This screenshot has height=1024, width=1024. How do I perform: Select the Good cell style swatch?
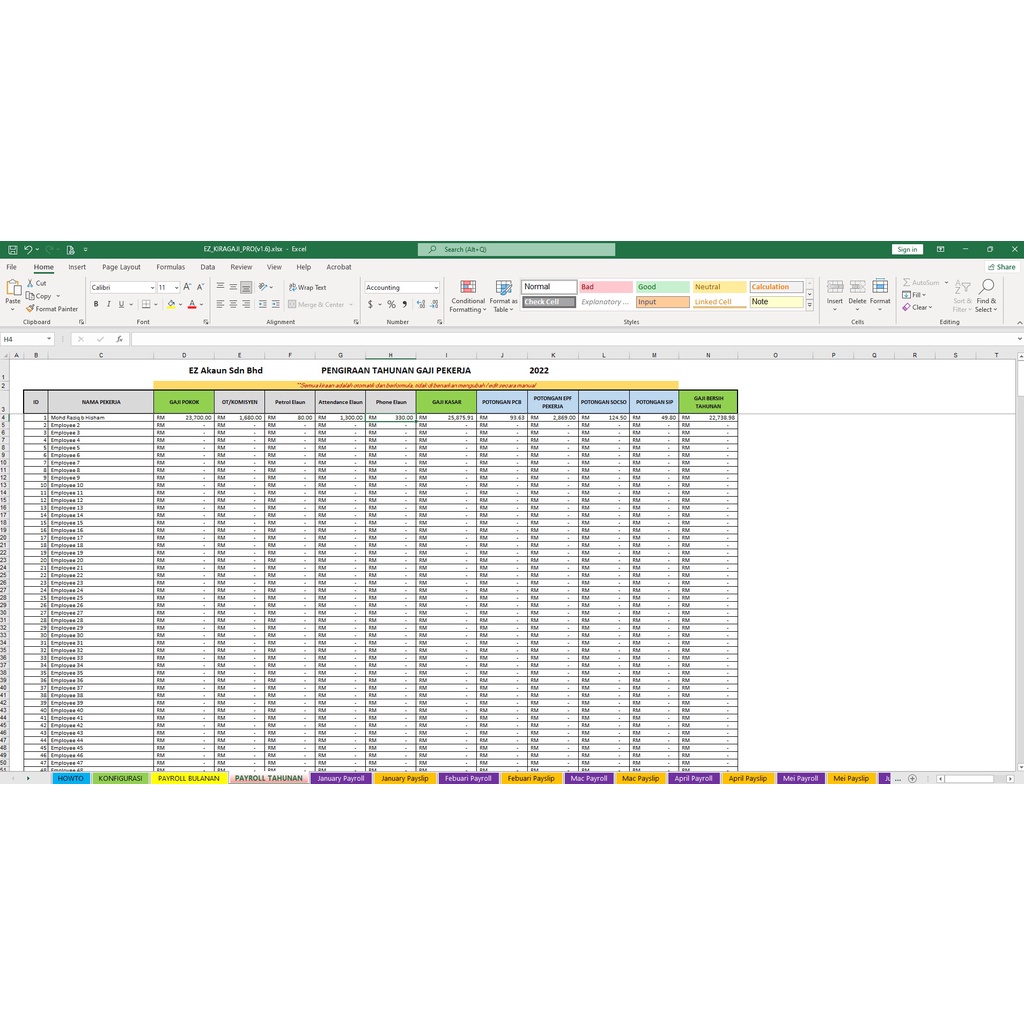pyautogui.click(x=662, y=287)
